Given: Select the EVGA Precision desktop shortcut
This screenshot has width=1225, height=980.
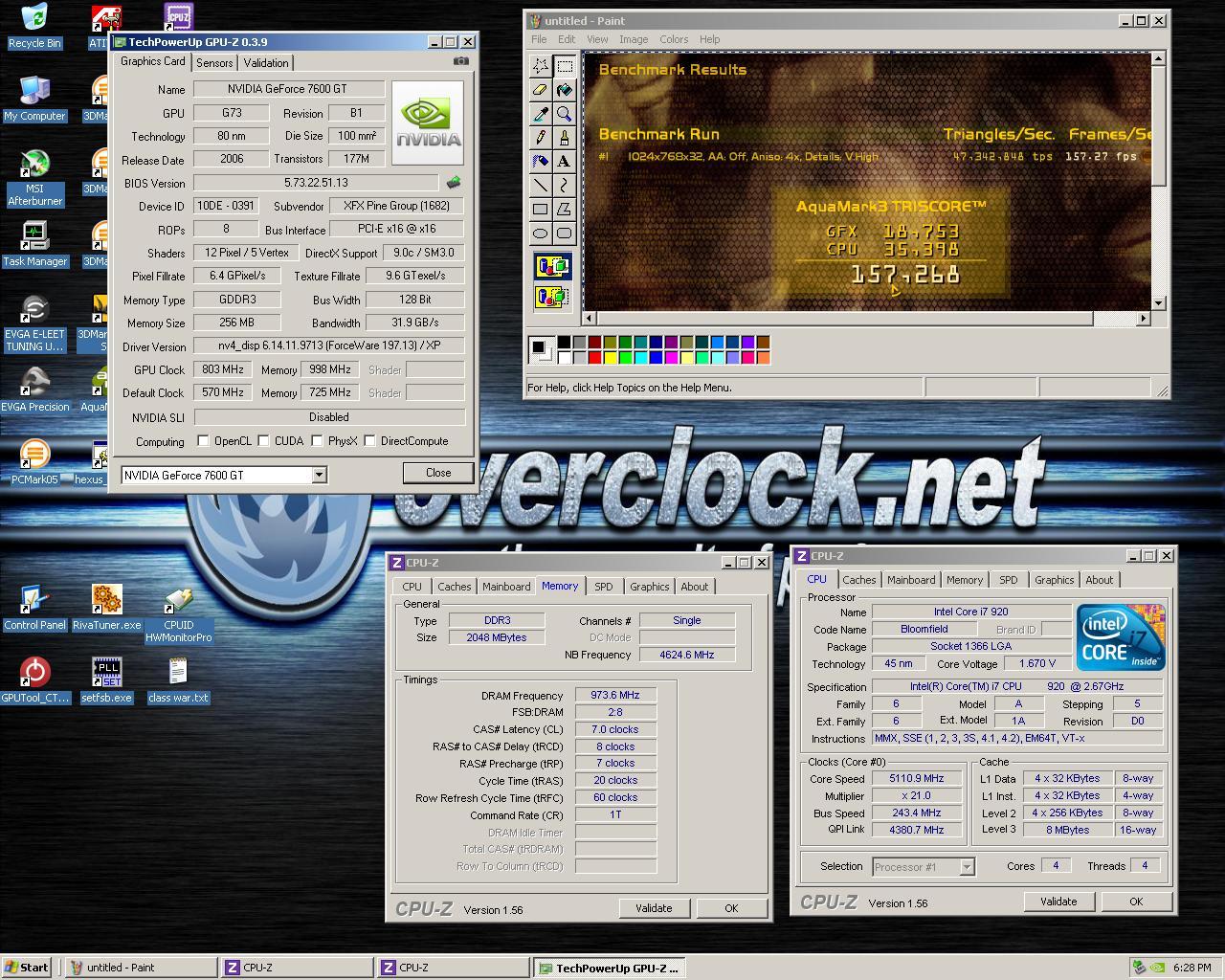Looking at the screenshot, I should tap(34, 390).
